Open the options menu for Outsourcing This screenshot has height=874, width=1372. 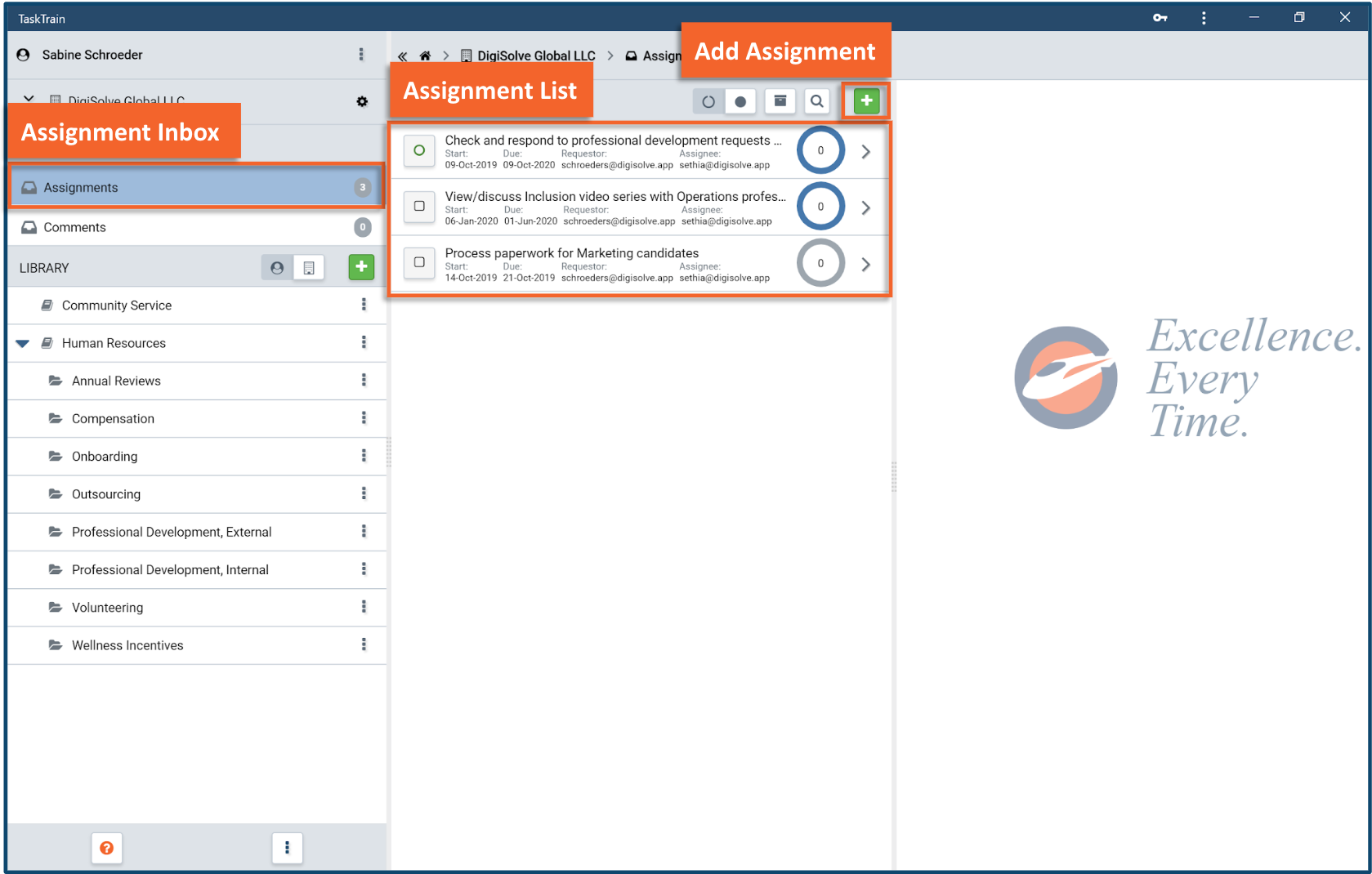[364, 493]
